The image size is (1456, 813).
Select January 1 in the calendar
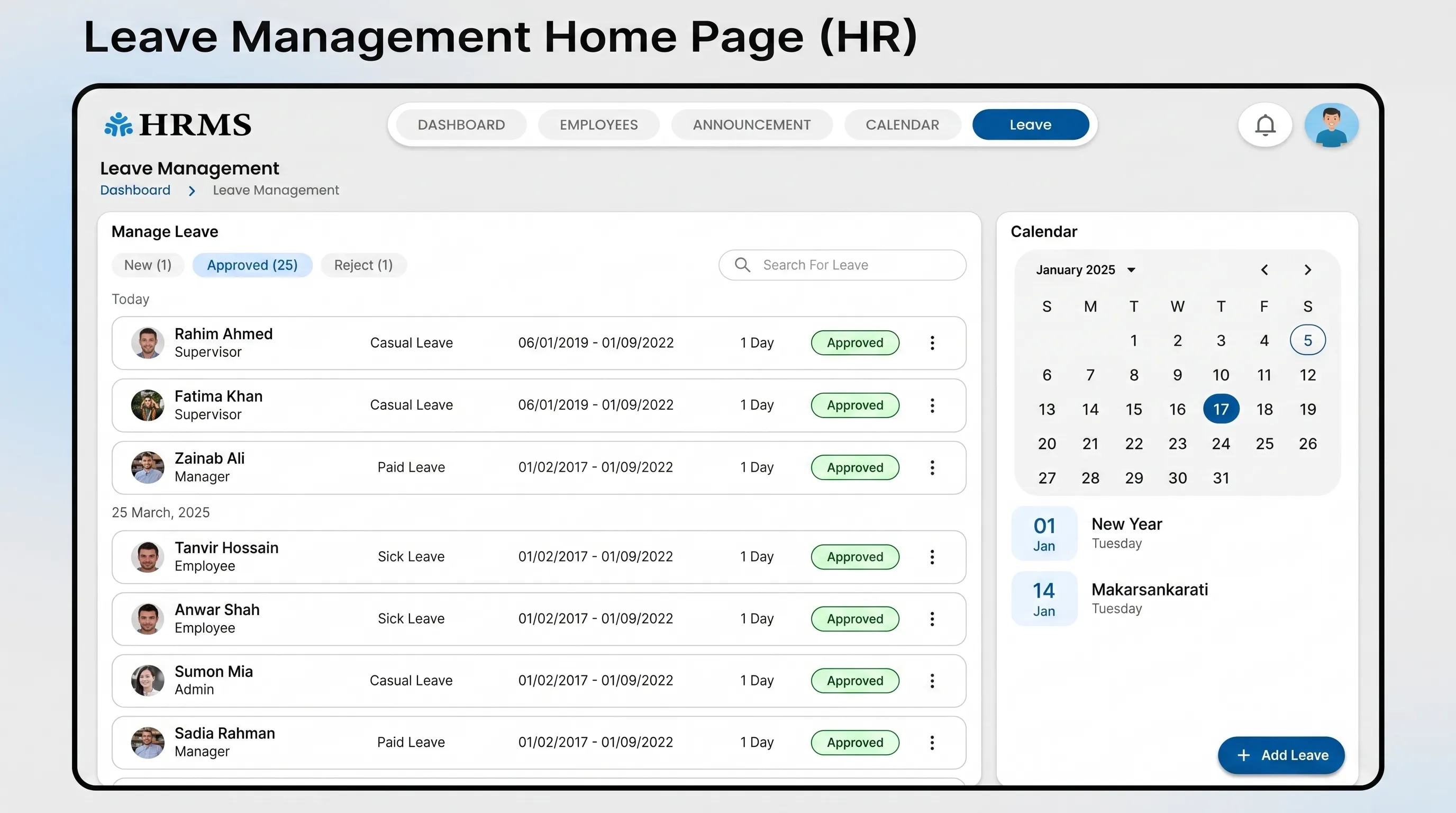1133,340
